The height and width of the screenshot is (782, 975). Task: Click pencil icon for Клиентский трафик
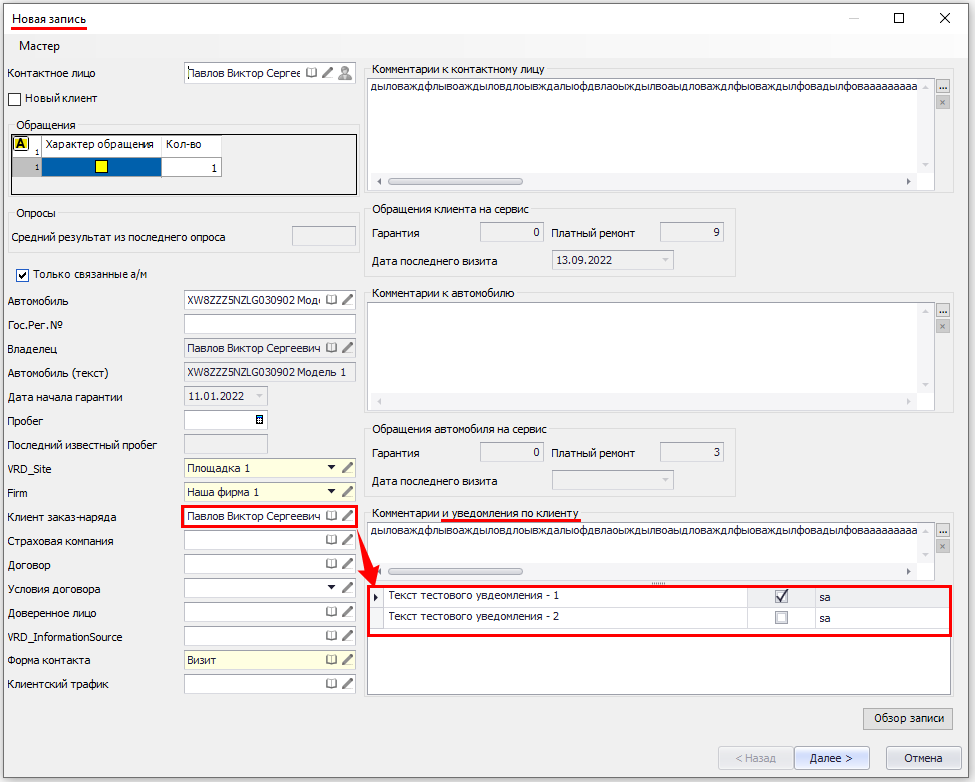347,685
